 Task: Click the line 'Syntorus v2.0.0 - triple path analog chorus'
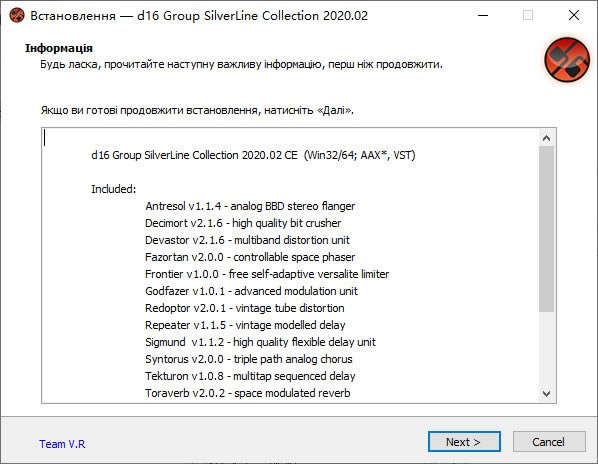click(249, 359)
